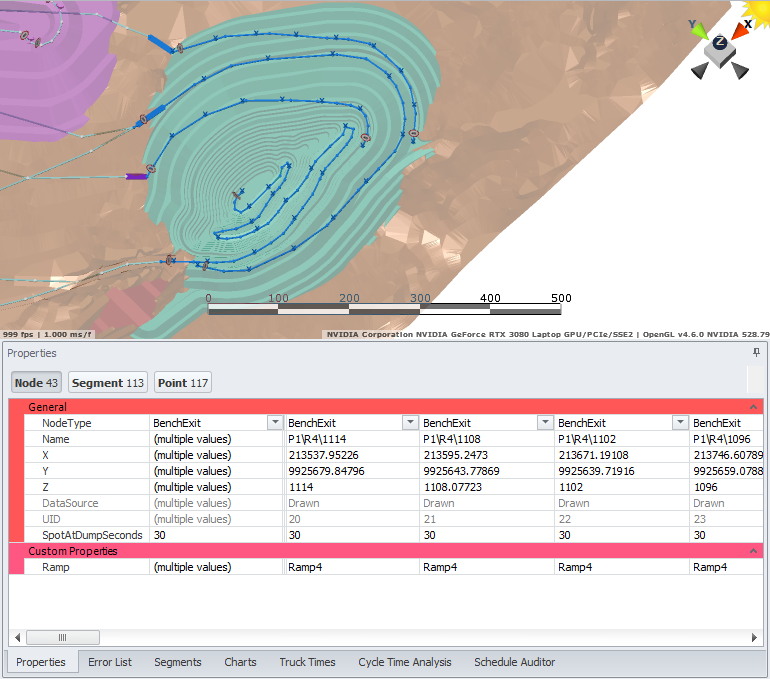Open the Cycle Time Analysis tab
The height and width of the screenshot is (679, 770).
[x=404, y=662]
